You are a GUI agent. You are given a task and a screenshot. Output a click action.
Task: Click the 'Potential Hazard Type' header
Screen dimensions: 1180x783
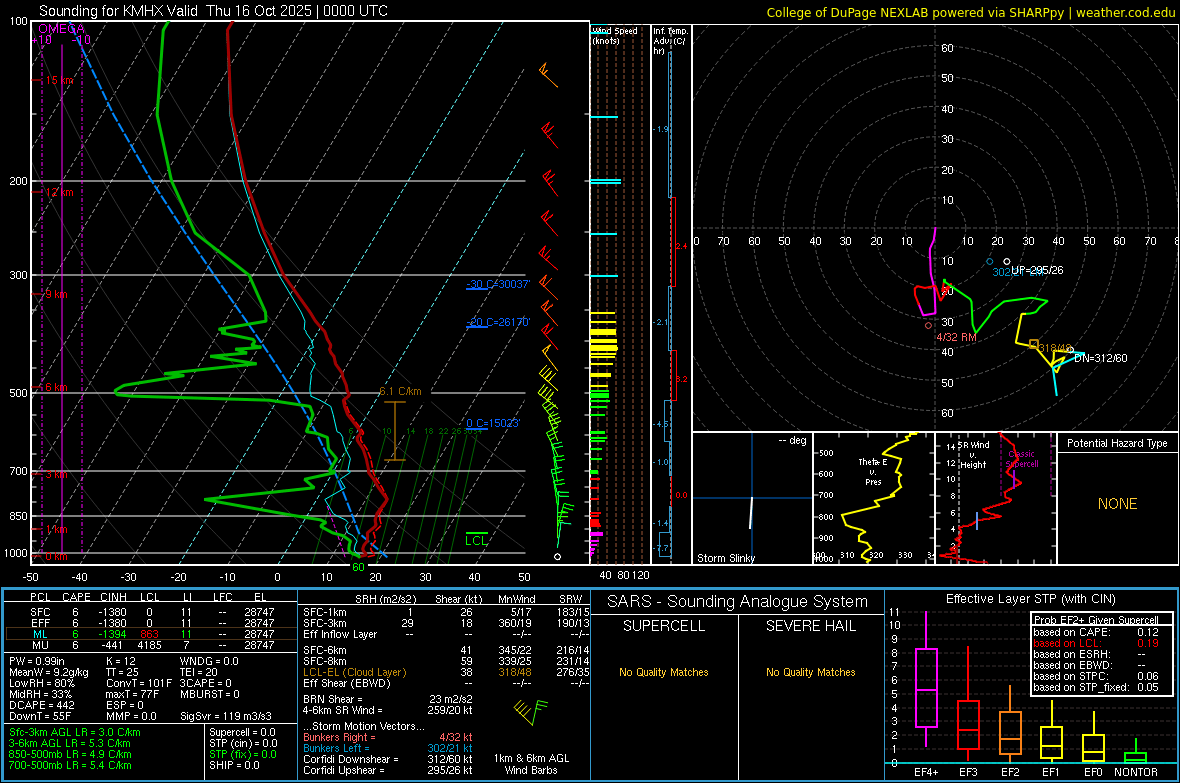[x=1117, y=443]
